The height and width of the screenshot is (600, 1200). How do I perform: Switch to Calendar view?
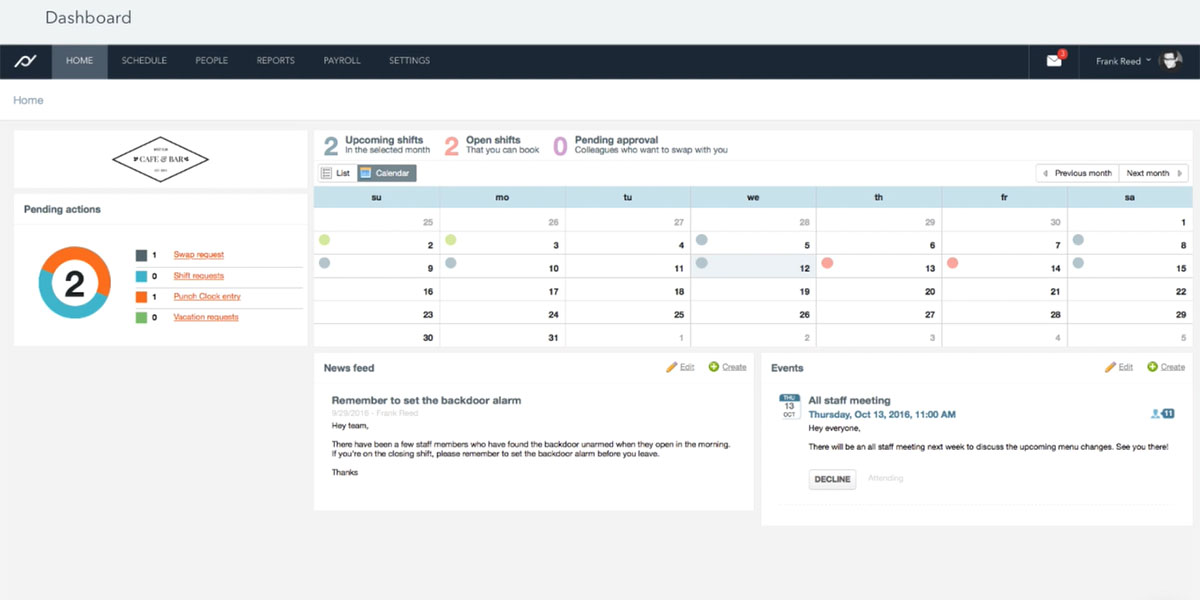tap(385, 173)
